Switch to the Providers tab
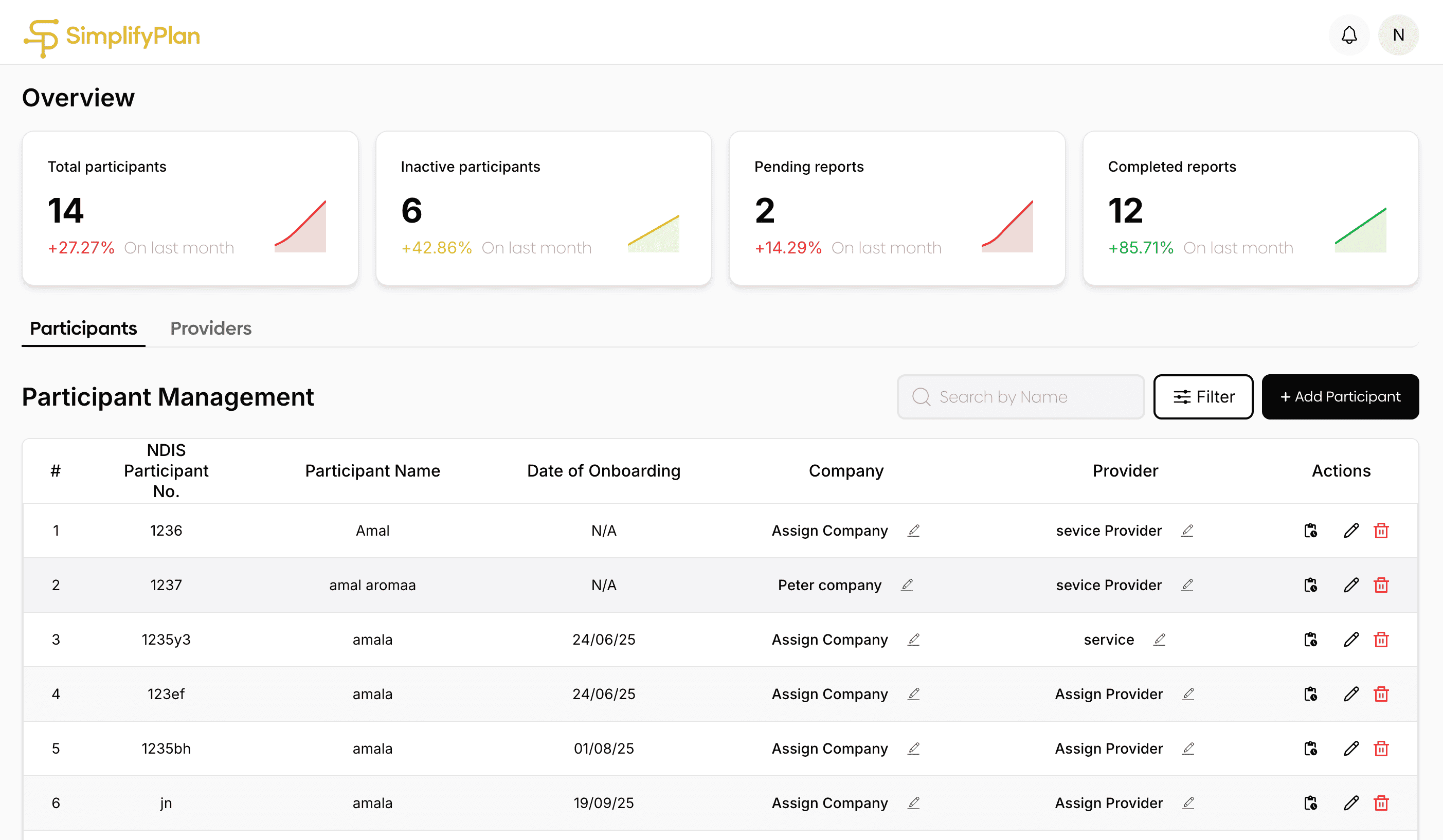1443x840 pixels. pyautogui.click(x=210, y=328)
